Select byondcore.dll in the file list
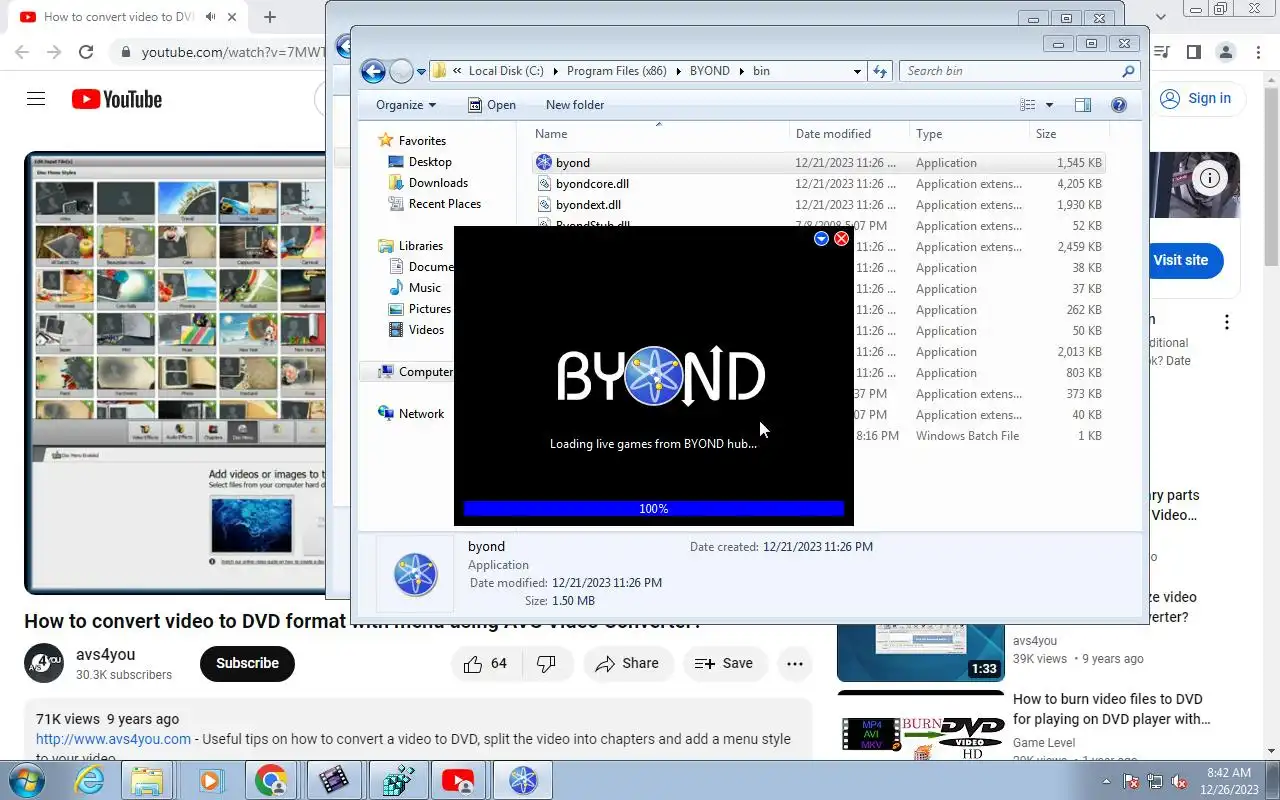 point(592,184)
